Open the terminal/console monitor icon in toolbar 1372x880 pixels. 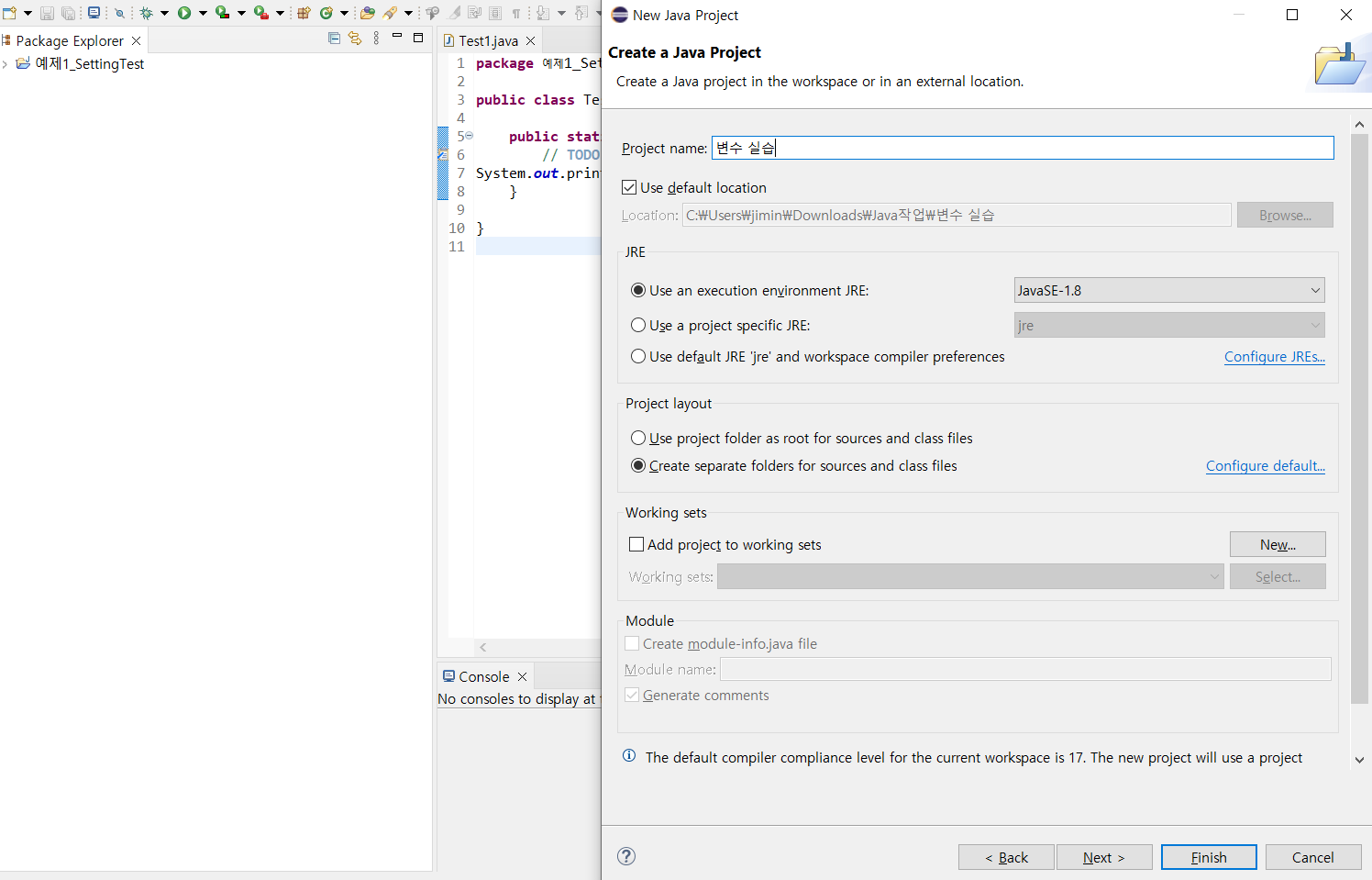click(94, 13)
